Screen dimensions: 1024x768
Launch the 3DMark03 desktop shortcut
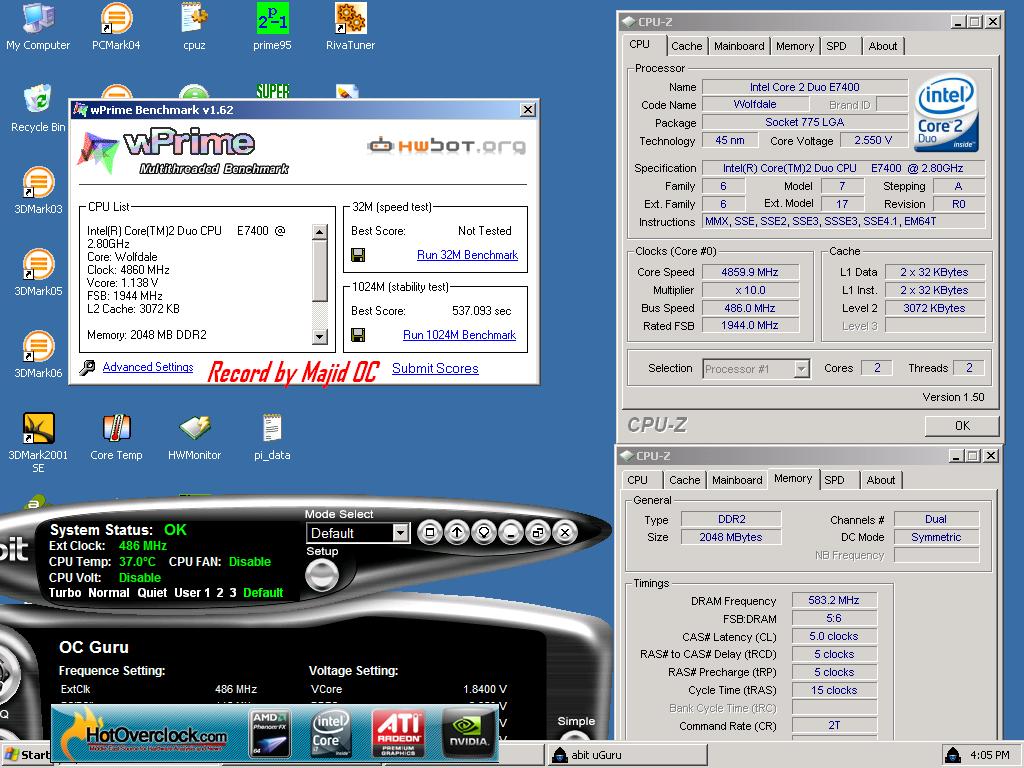[x=38, y=190]
